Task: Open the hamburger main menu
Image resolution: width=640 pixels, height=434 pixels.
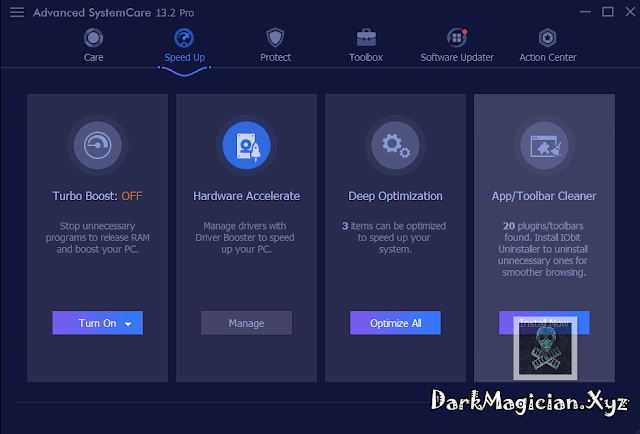Action: pyautogui.click(x=17, y=12)
